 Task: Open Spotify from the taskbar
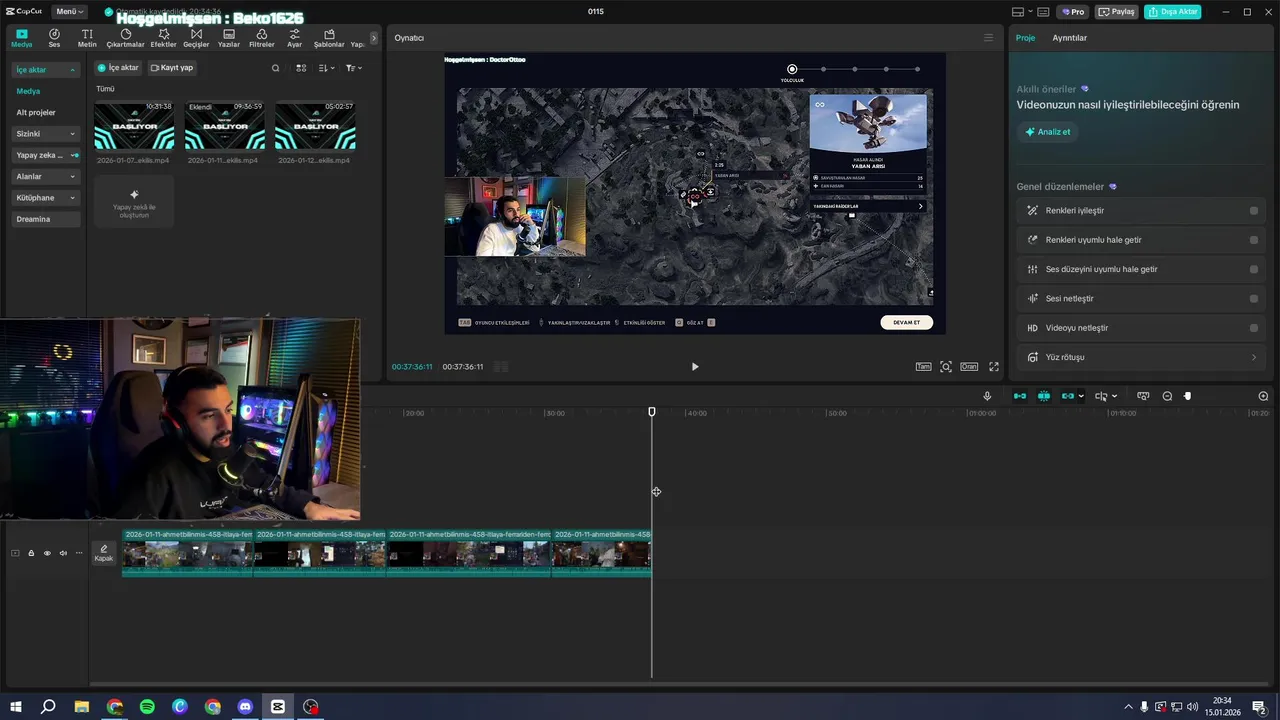coord(147,707)
